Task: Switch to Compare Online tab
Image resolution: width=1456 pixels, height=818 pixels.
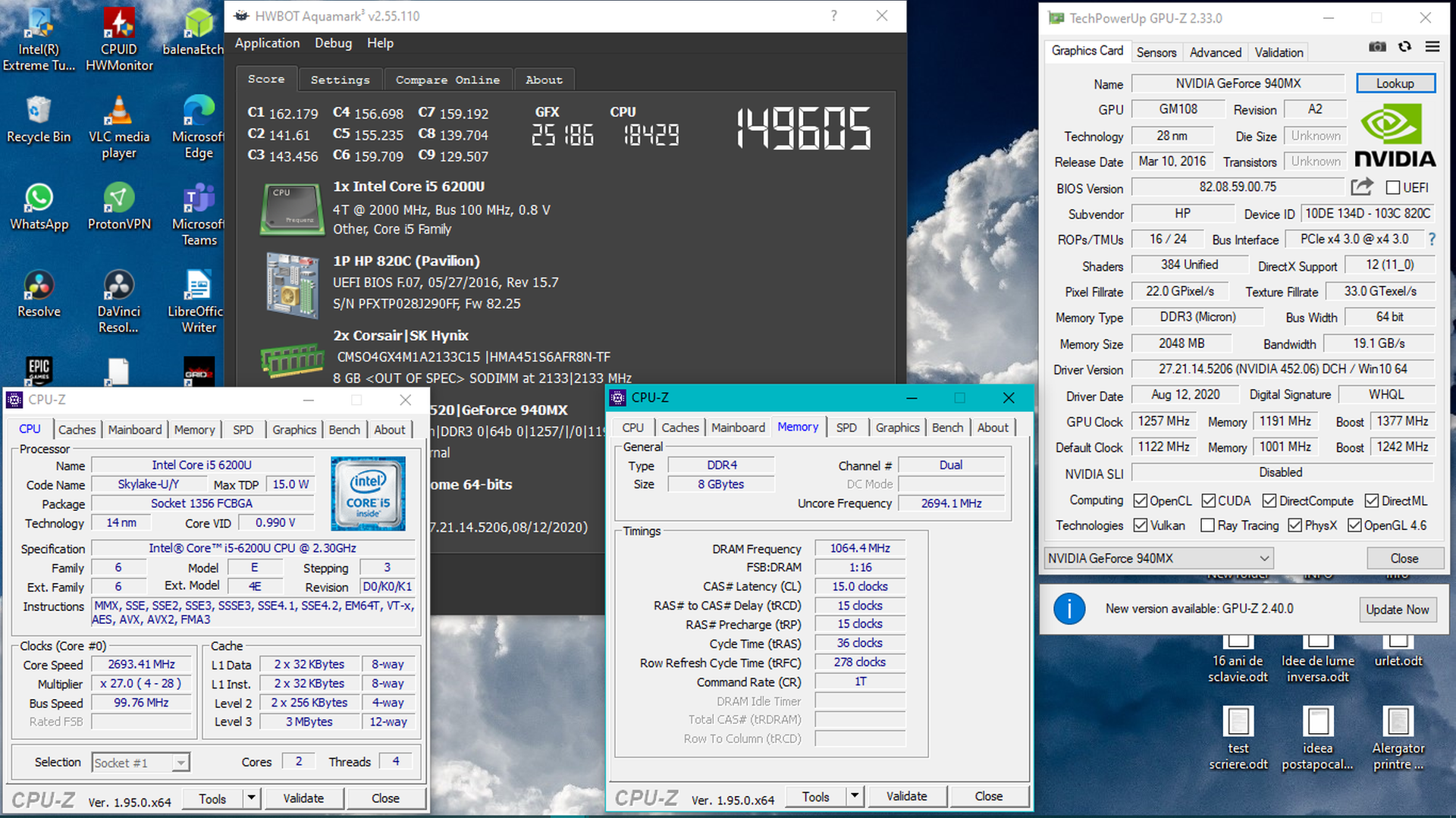Action: click(x=447, y=80)
